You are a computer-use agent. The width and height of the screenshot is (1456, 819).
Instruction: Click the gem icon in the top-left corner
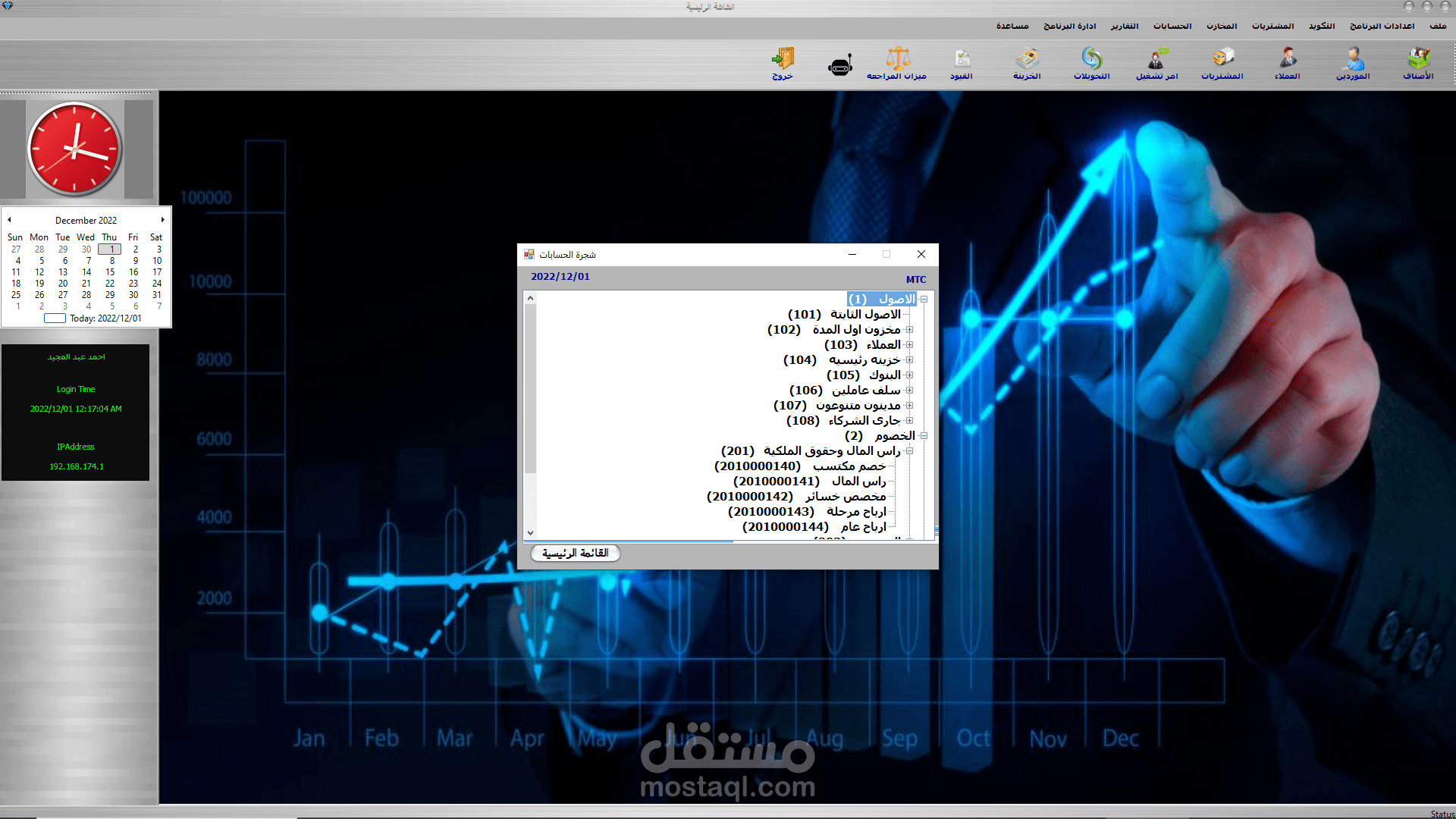(x=8, y=6)
